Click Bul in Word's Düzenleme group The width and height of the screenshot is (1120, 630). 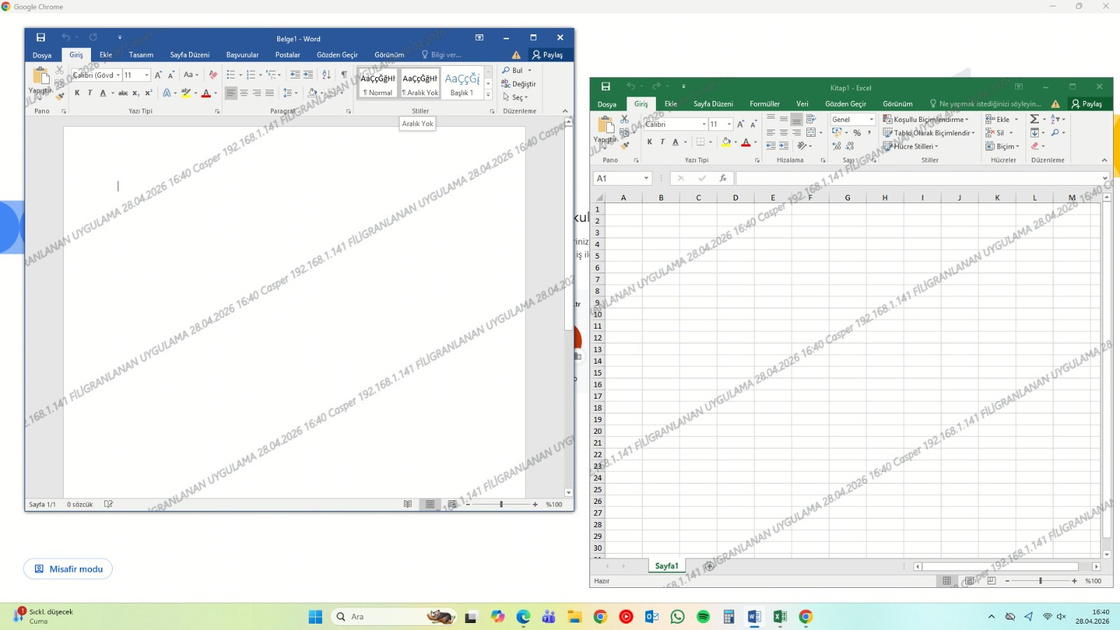513,71
